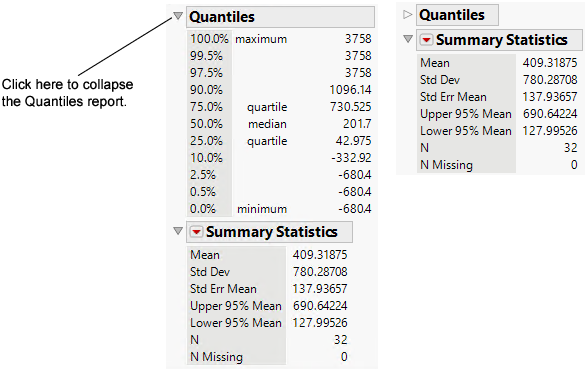The width and height of the screenshot is (587, 371).
Task: Select Std Dev label in left Summary Statistics
Action: coord(210,272)
